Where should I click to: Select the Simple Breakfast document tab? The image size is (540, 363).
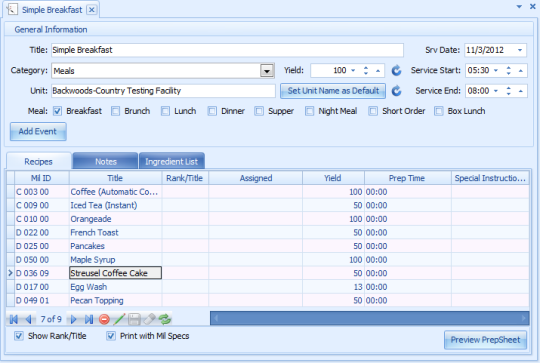click(x=52, y=10)
